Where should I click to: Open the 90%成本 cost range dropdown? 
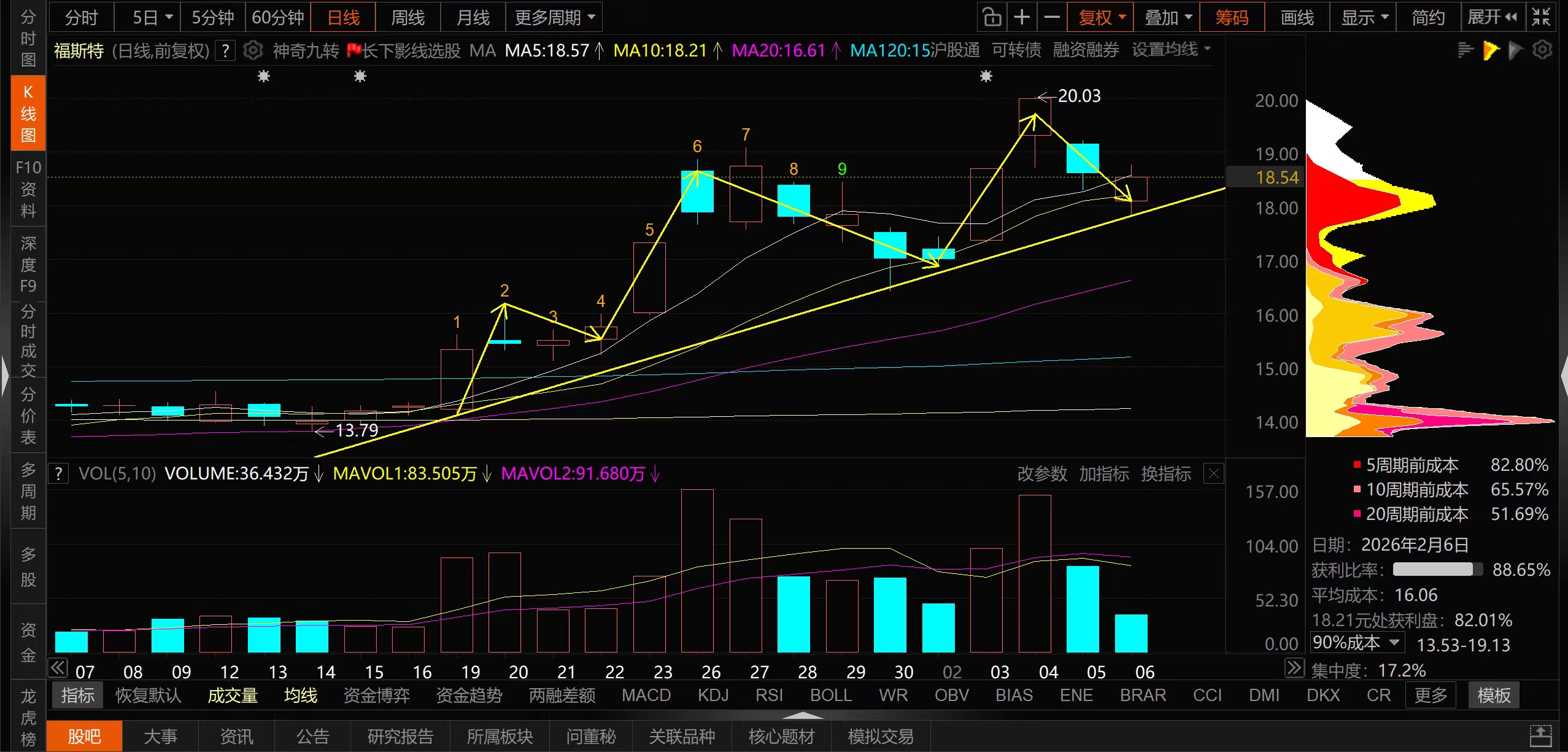click(x=1357, y=643)
